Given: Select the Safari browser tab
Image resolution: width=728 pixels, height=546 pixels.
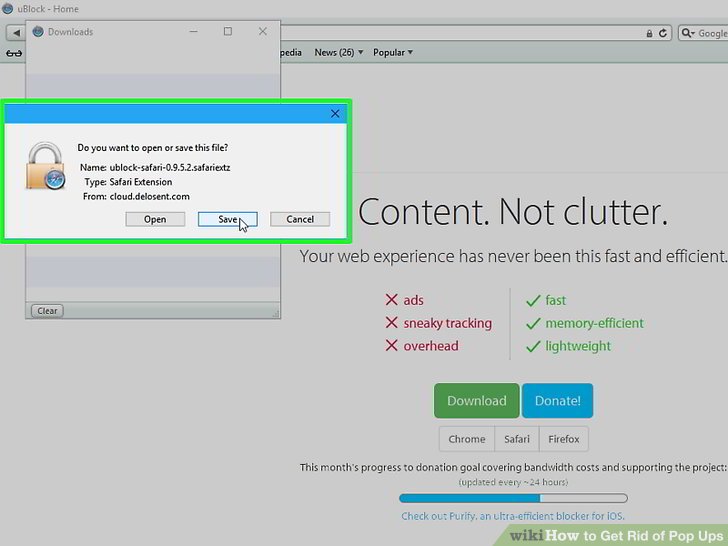Looking at the screenshot, I should [x=517, y=439].
